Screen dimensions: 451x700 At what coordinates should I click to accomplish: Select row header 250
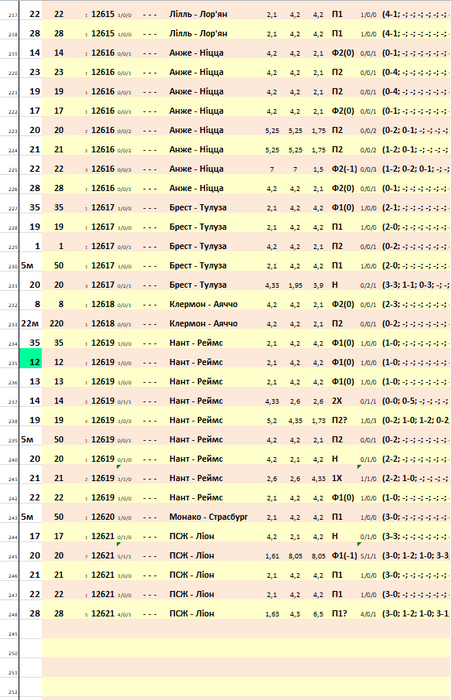click(13, 654)
